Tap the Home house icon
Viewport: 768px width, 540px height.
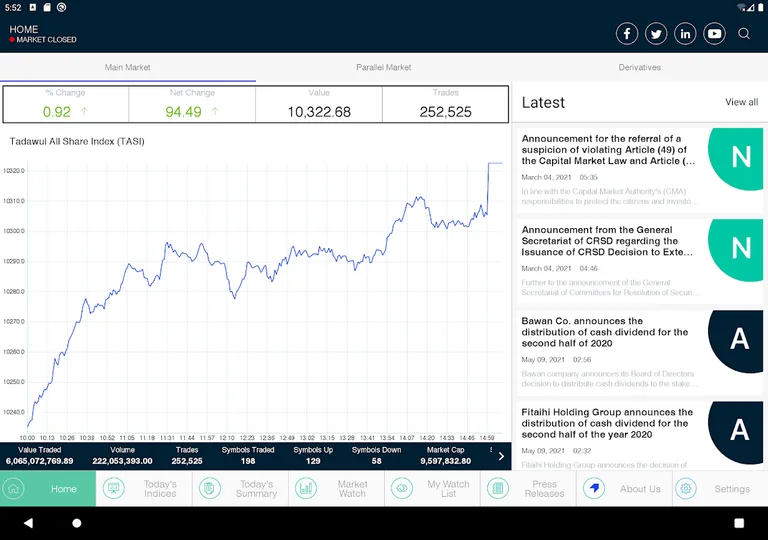[13, 489]
